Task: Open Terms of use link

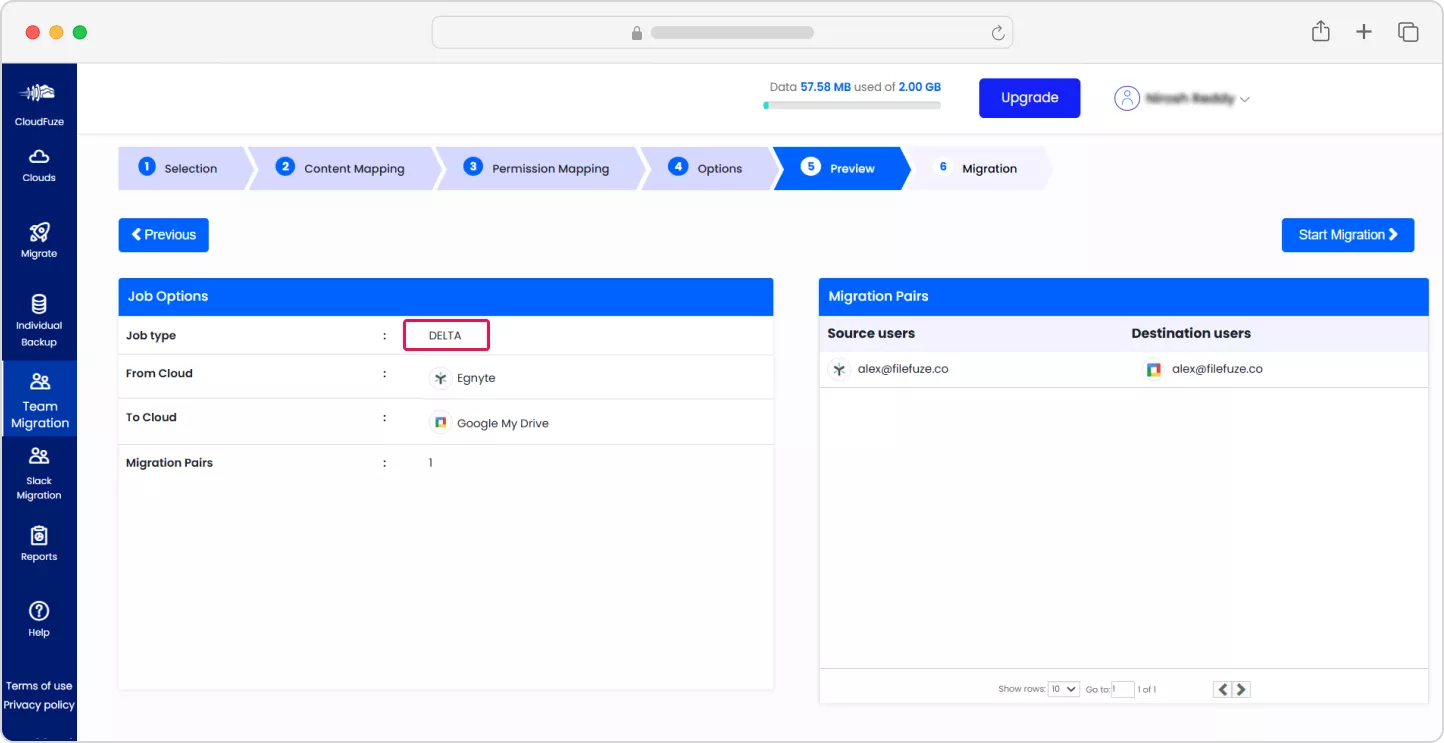Action: (39, 686)
